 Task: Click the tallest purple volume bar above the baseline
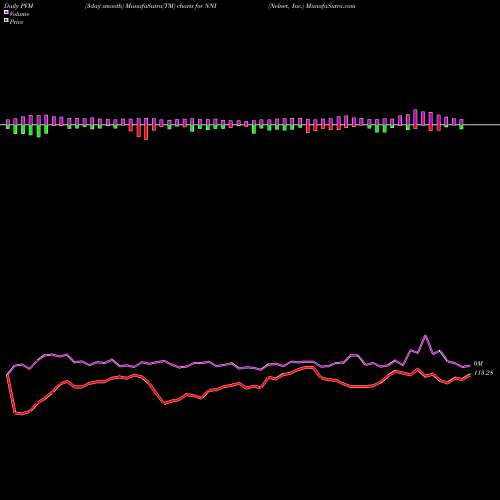pos(415,117)
